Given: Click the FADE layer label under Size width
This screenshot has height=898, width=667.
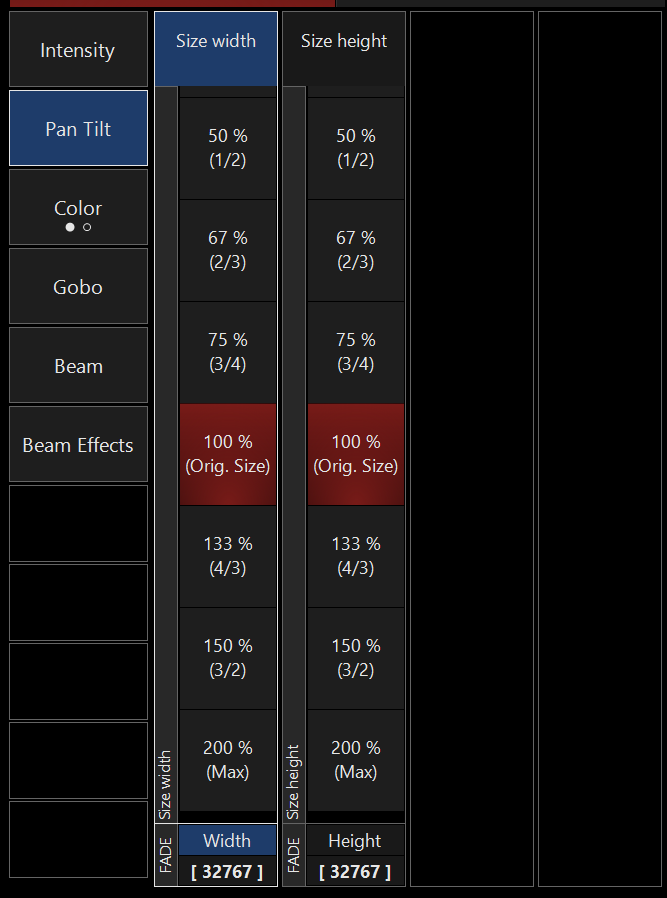Looking at the screenshot, I should (167, 855).
